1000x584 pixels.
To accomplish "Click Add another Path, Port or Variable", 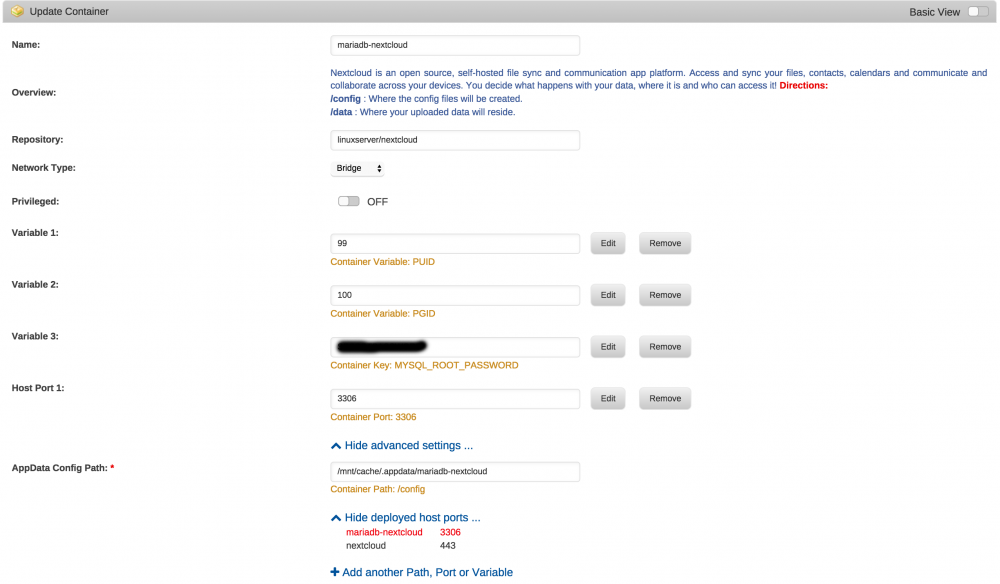I will point(427,573).
